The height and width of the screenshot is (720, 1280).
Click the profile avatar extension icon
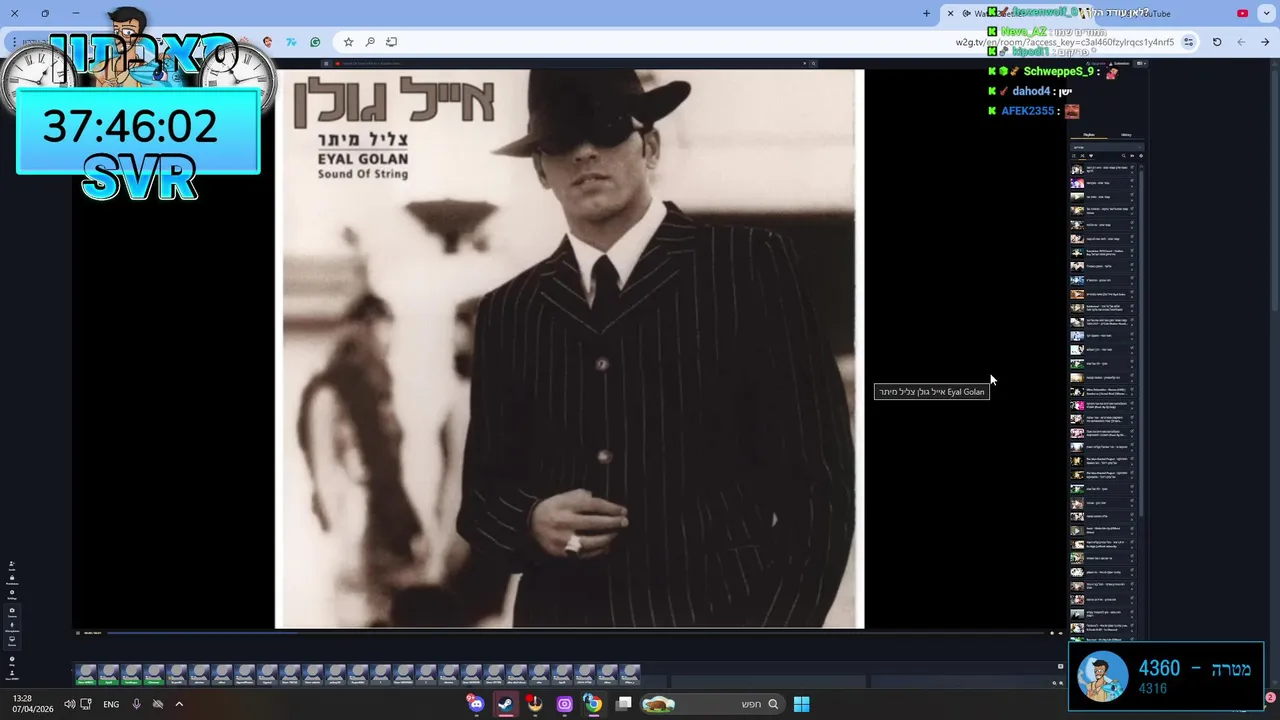click(267, 42)
